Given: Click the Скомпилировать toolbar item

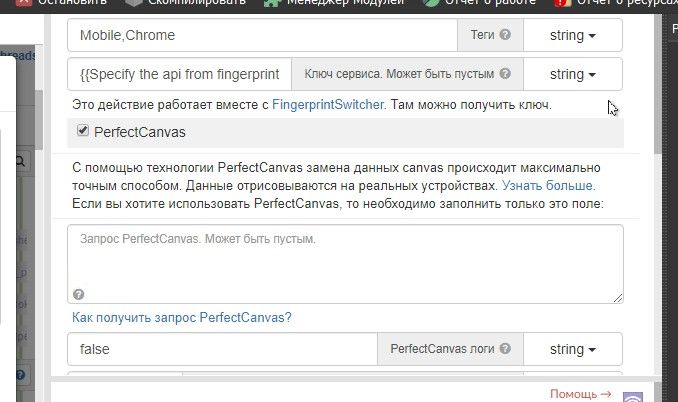Looking at the screenshot, I should tap(187, 3).
